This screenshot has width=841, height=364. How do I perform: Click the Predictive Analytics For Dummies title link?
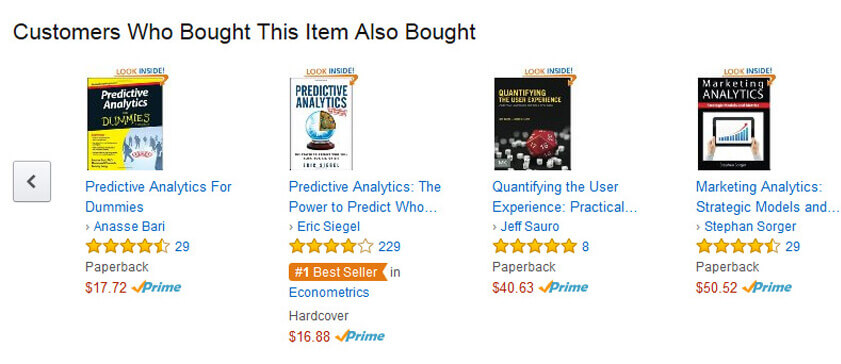tap(158, 197)
